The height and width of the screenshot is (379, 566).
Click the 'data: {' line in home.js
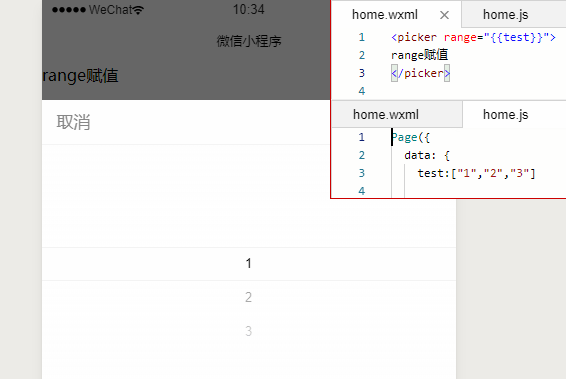pyautogui.click(x=427, y=156)
